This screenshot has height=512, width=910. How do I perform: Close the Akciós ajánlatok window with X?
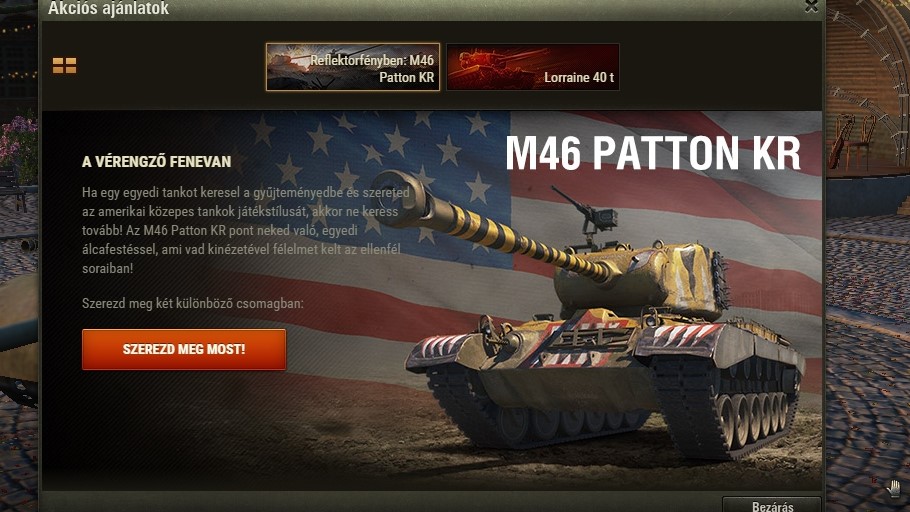click(x=811, y=6)
